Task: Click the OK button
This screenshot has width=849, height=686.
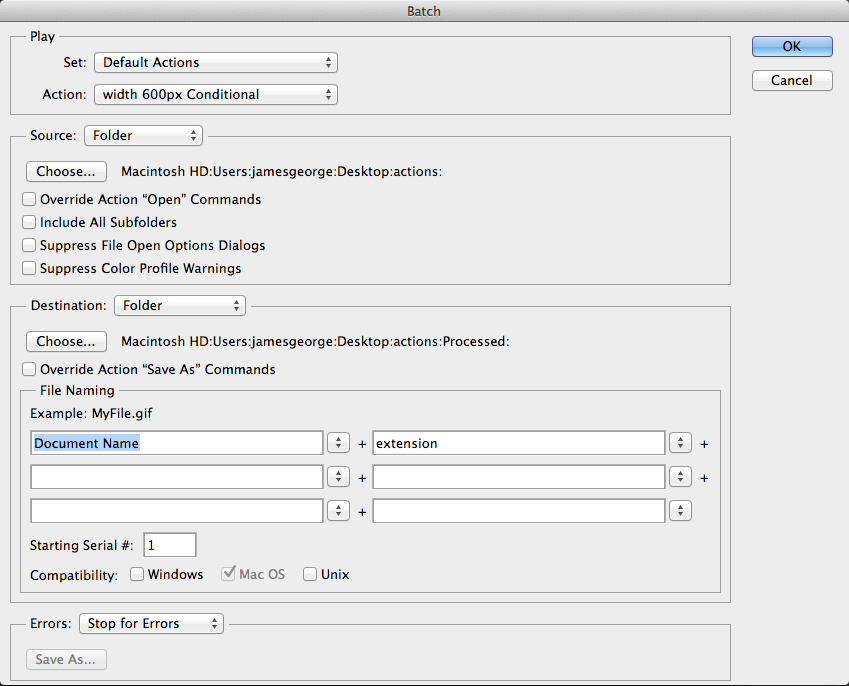Action: [792, 46]
